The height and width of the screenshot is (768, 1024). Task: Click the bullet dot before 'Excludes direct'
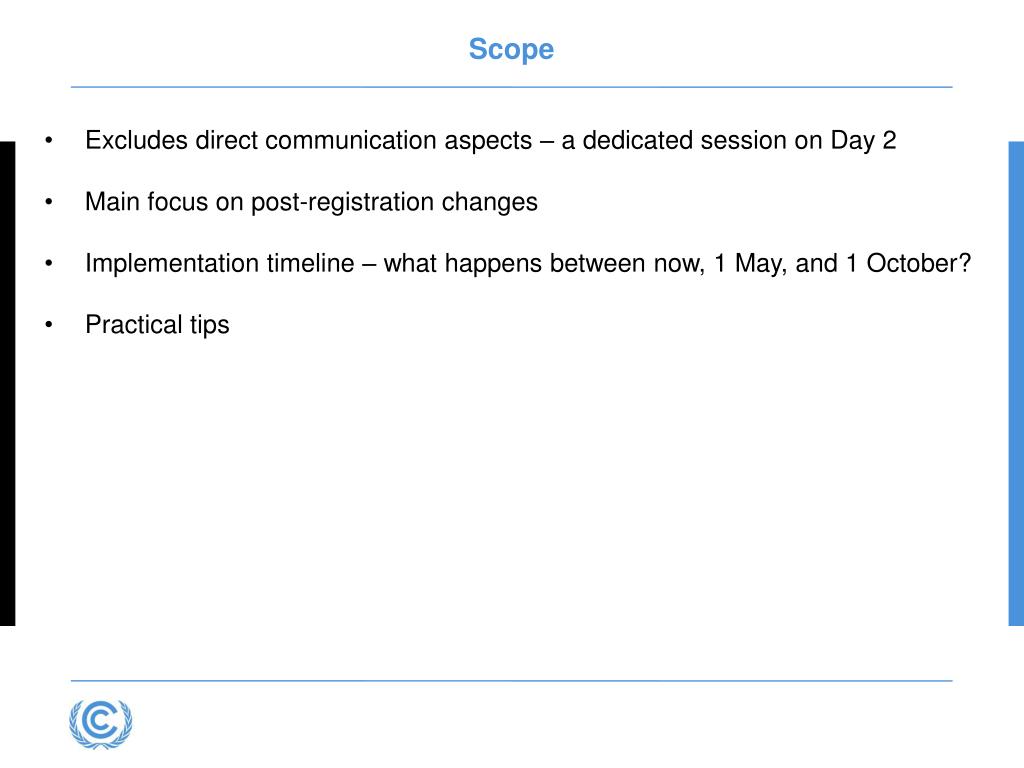(x=48, y=140)
